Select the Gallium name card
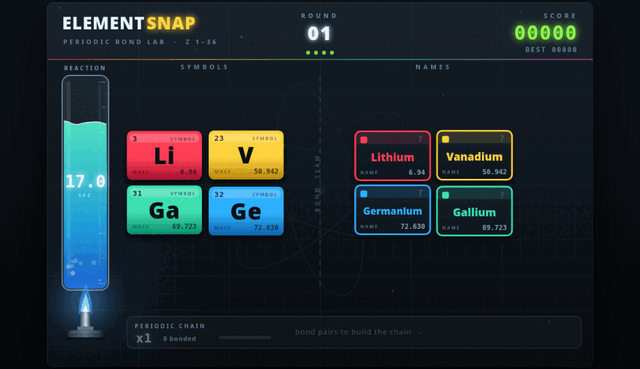The height and width of the screenshot is (369, 640). point(474,211)
